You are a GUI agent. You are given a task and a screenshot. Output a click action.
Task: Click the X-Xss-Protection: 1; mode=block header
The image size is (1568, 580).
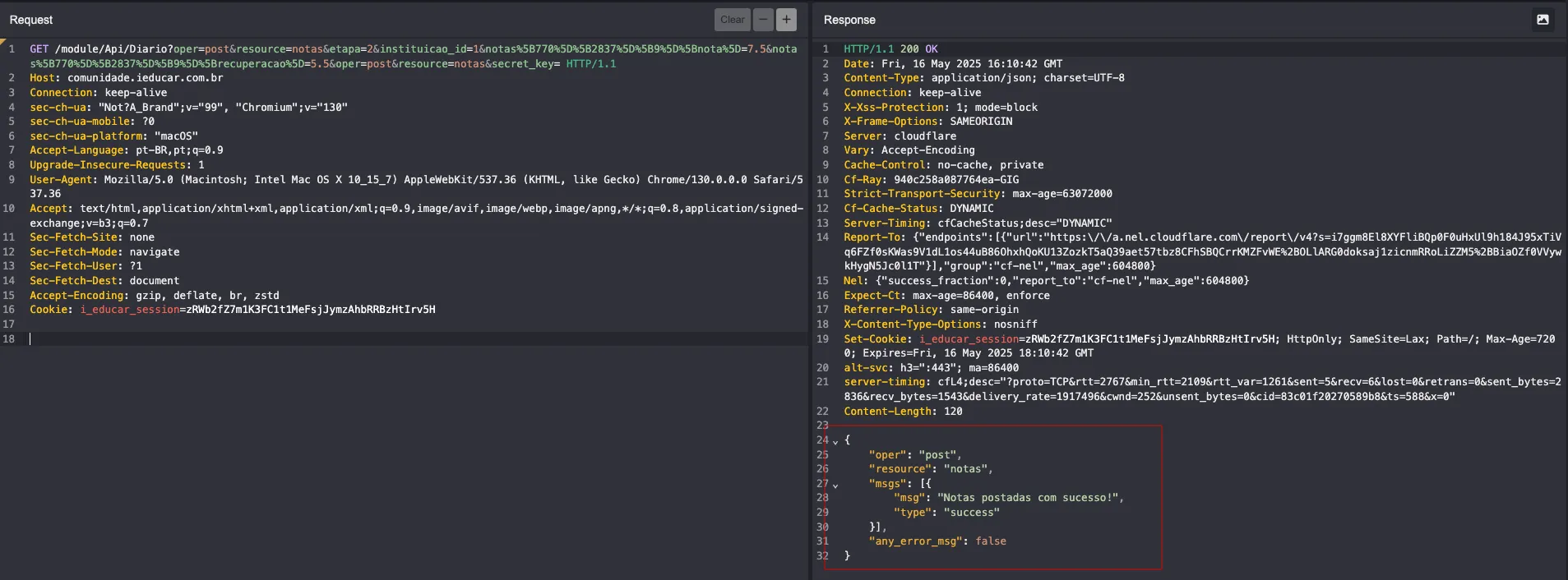[x=941, y=108]
